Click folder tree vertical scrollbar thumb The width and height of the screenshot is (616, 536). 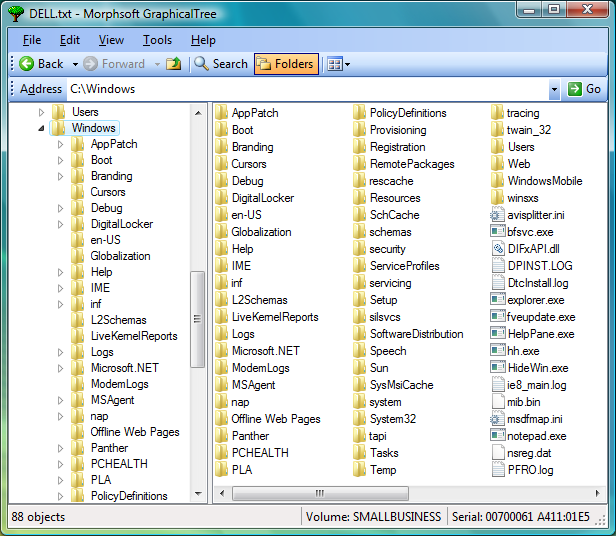click(x=198, y=319)
